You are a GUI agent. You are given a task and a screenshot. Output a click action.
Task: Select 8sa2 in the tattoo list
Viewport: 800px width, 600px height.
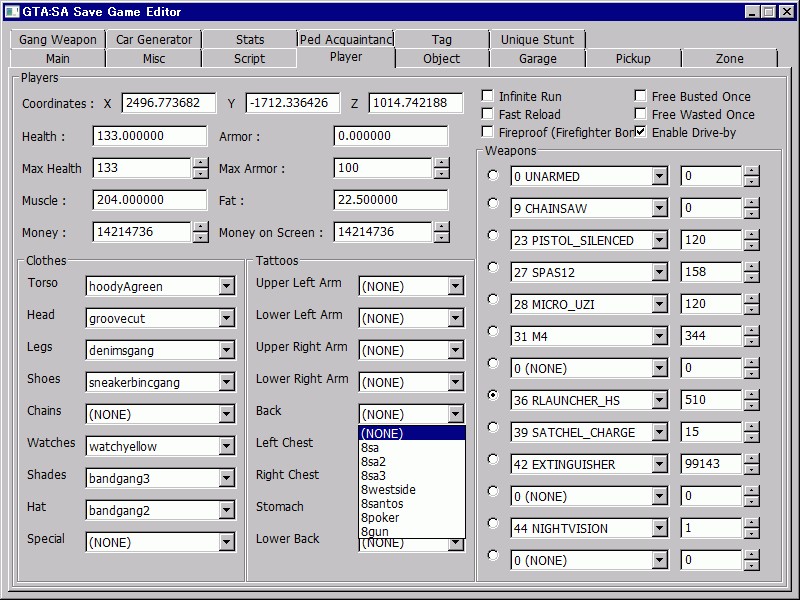coord(412,461)
